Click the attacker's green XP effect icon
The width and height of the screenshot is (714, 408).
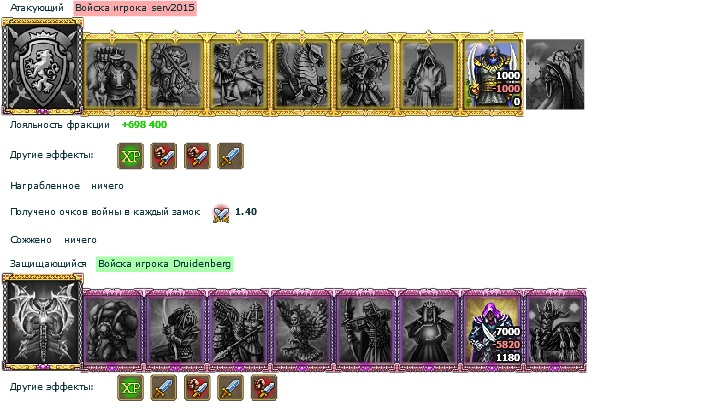coord(130,156)
